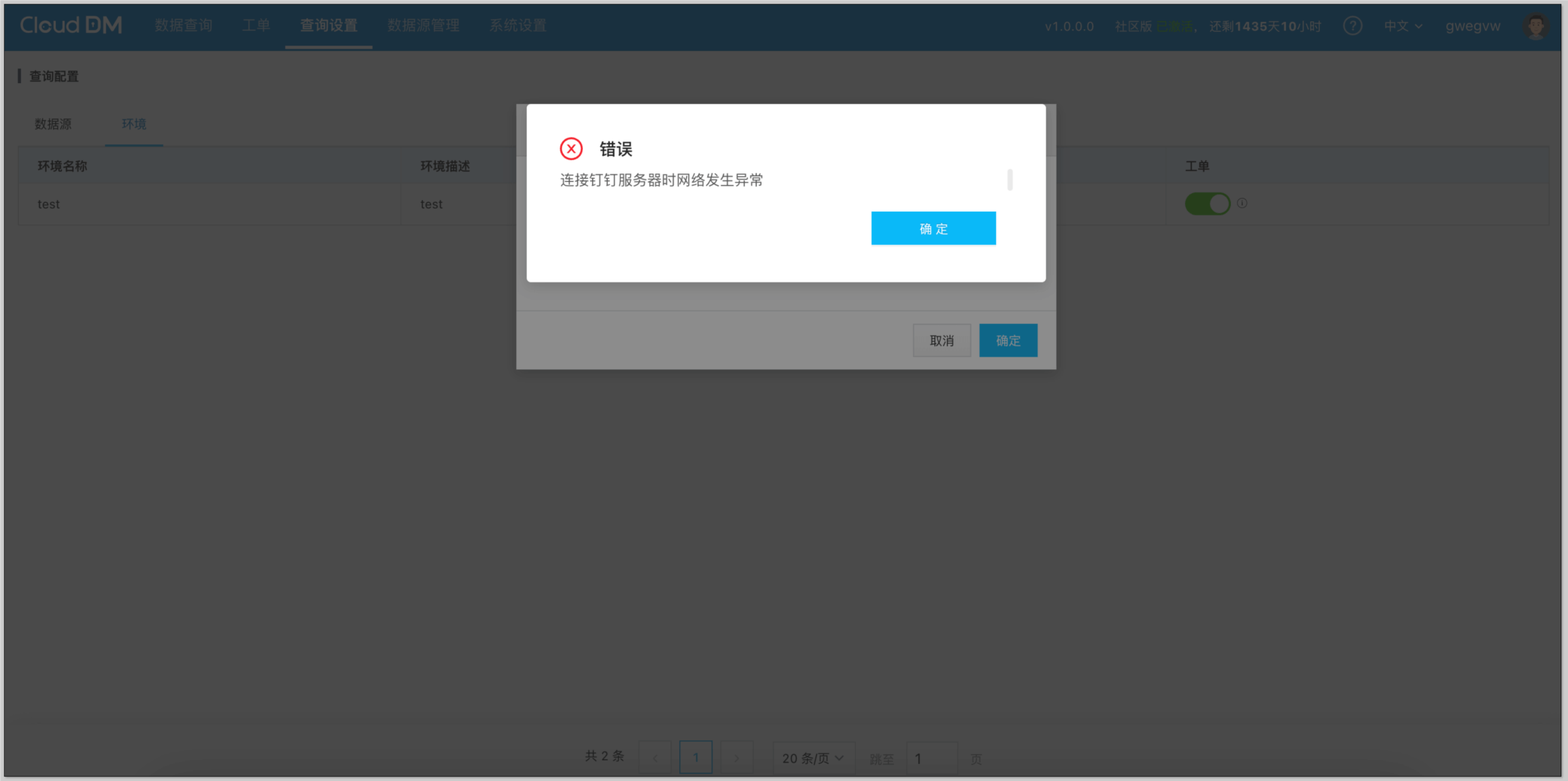The image size is (1568, 781).
Task: Open the 数据查询 menu
Action: point(184,26)
